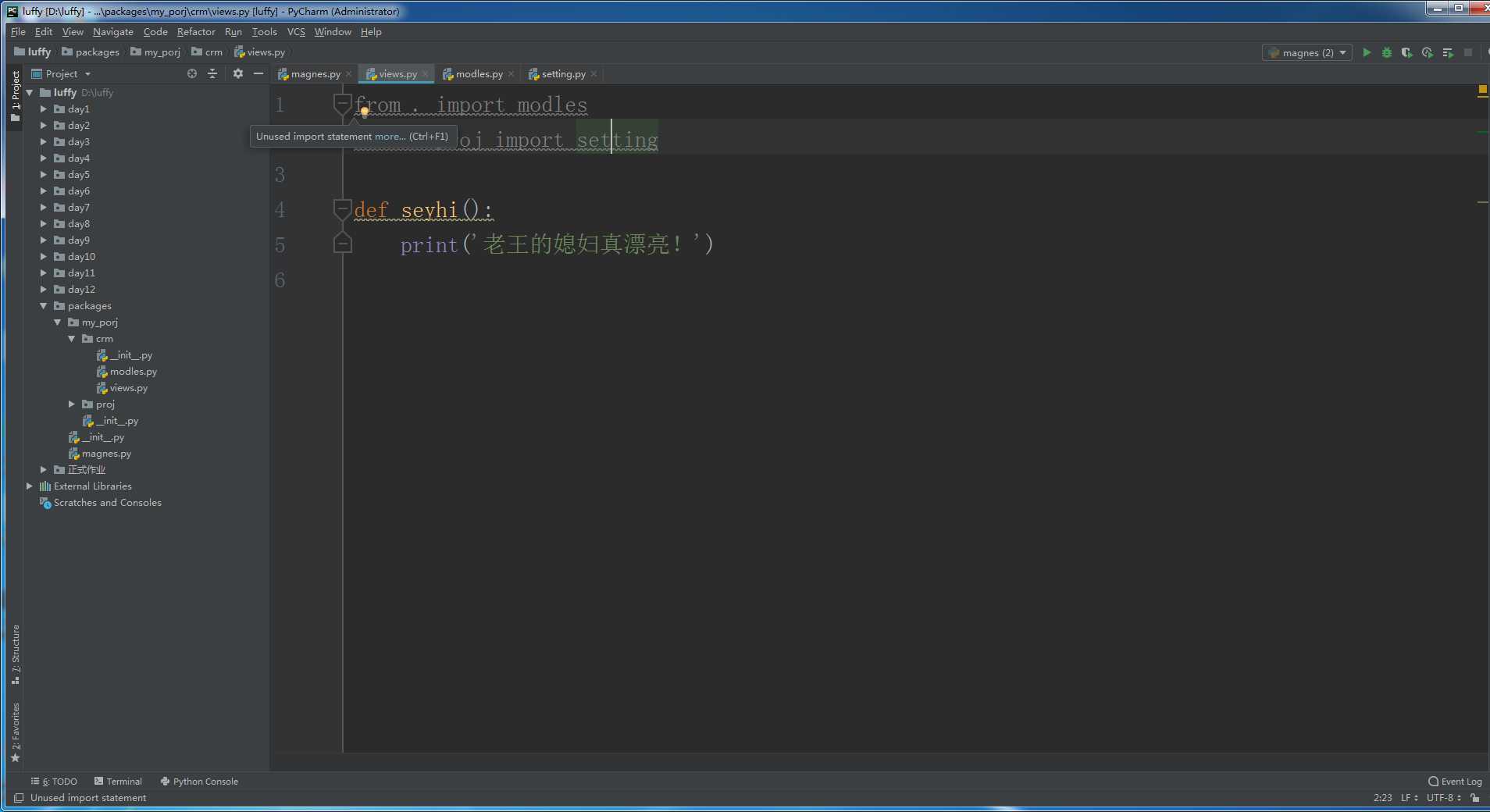Open the Navigate menu
The image size is (1490, 812).
(x=113, y=31)
